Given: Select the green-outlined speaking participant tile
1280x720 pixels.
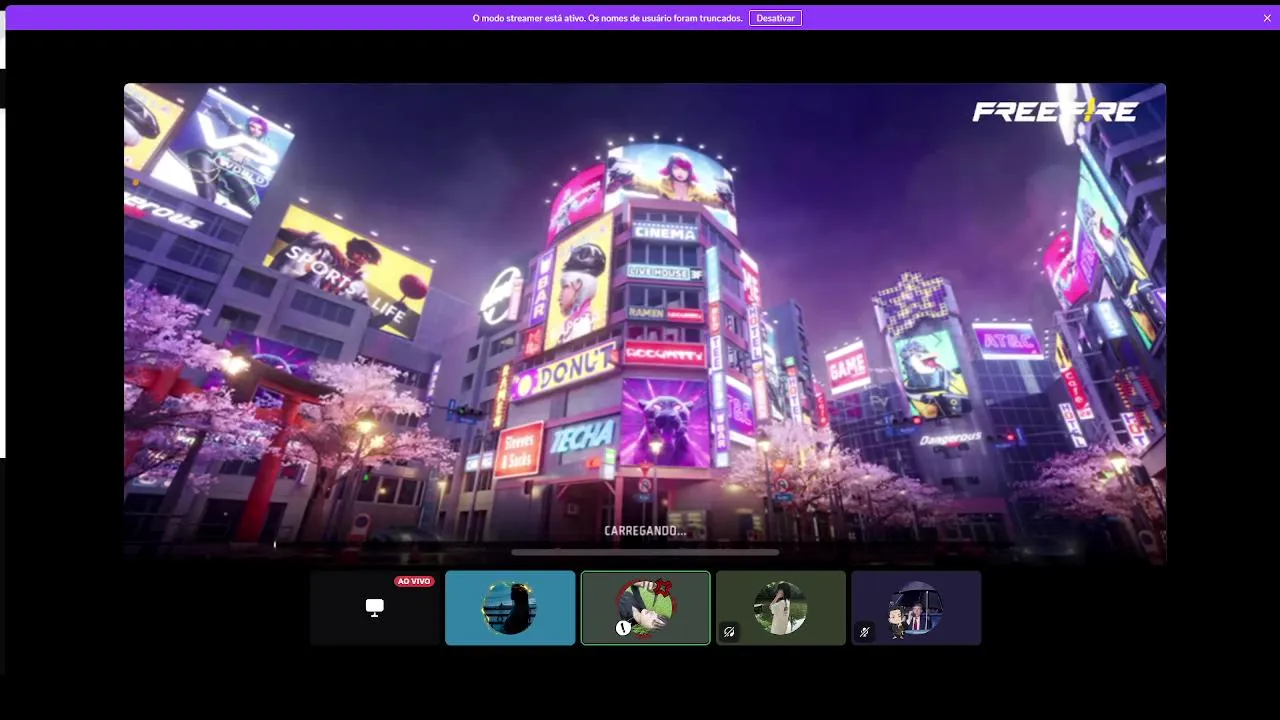Looking at the screenshot, I should pos(646,608).
